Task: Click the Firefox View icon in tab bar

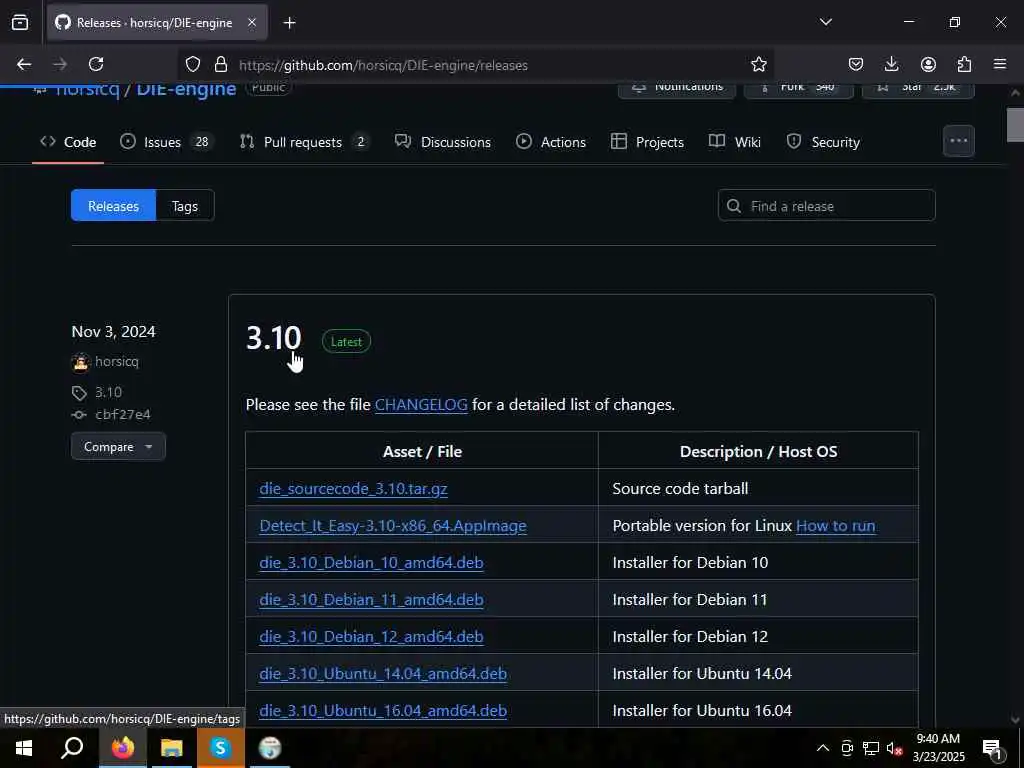Action: (20, 23)
